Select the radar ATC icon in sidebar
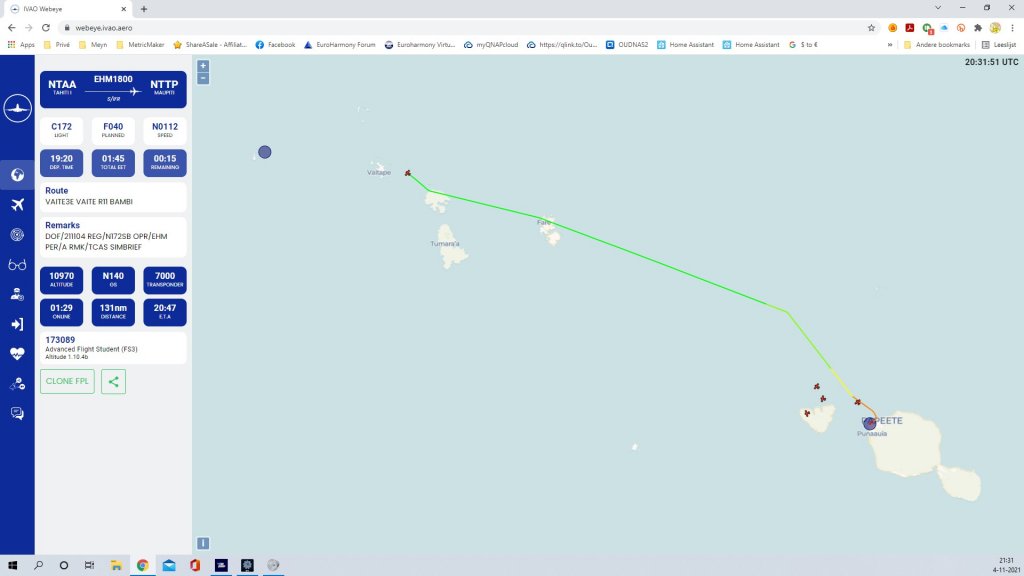 (x=17, y=234)
